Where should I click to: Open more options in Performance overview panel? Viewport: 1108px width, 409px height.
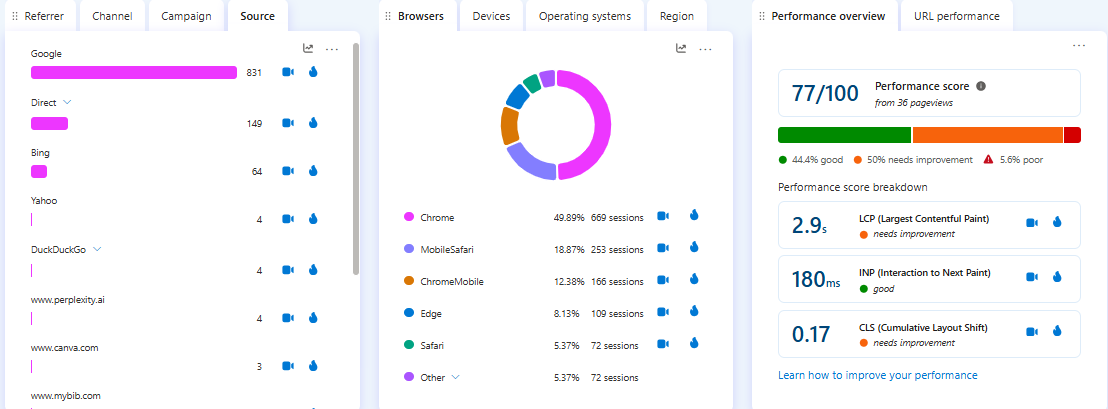1079,45
